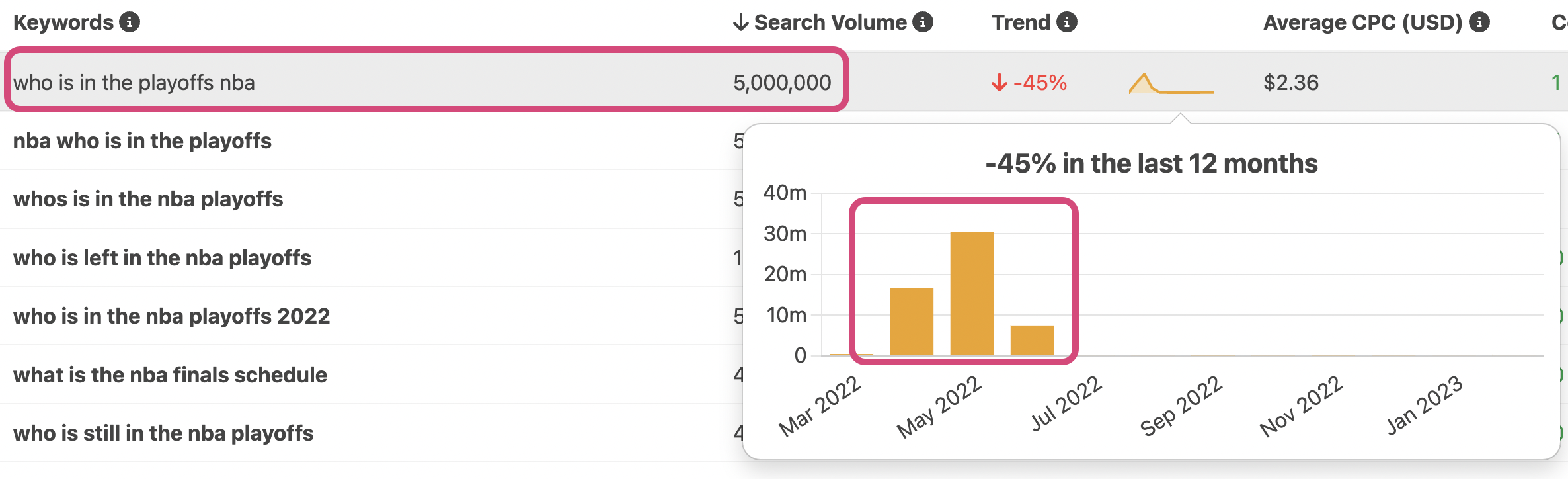Click the Average CPC (USD) column header
The width and height of the screenshot is (1568, 479).
click(x=1363, y=22)
